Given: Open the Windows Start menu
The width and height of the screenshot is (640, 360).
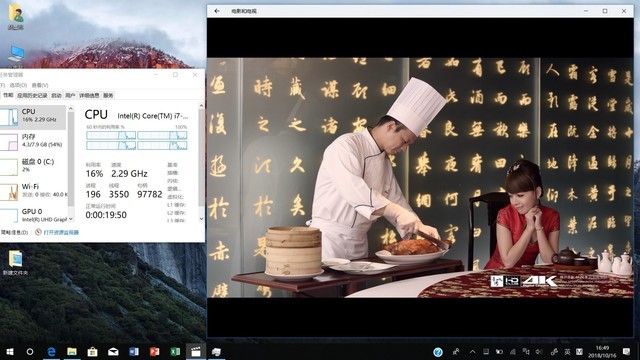Looking at the screenshot, I should pyautogui.click(x=10, y=351).
